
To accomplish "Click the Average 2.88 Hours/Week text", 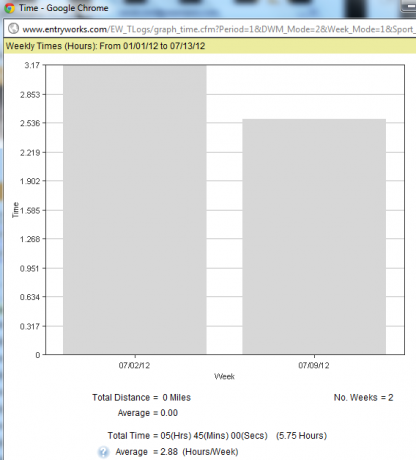I will pos(177,452).
